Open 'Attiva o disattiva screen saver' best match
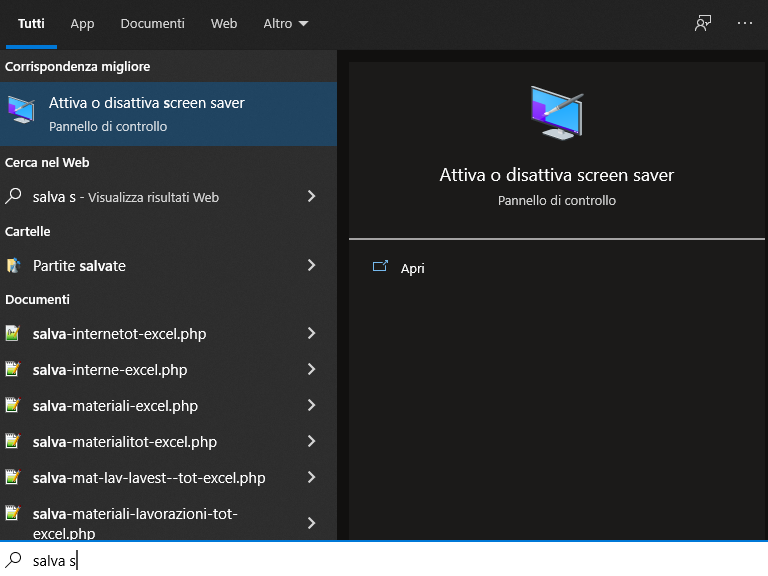 168,114
